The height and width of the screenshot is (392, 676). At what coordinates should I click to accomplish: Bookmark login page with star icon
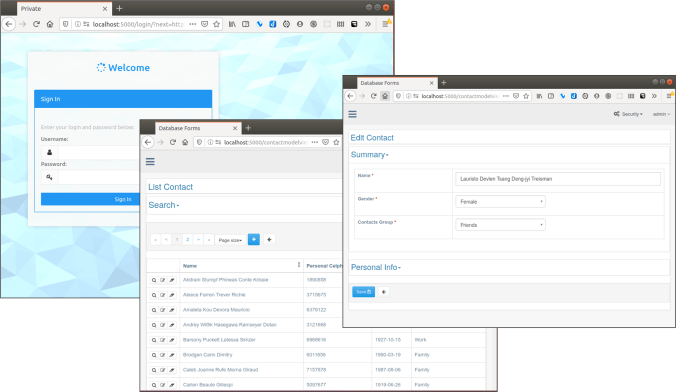coord(217,24)
